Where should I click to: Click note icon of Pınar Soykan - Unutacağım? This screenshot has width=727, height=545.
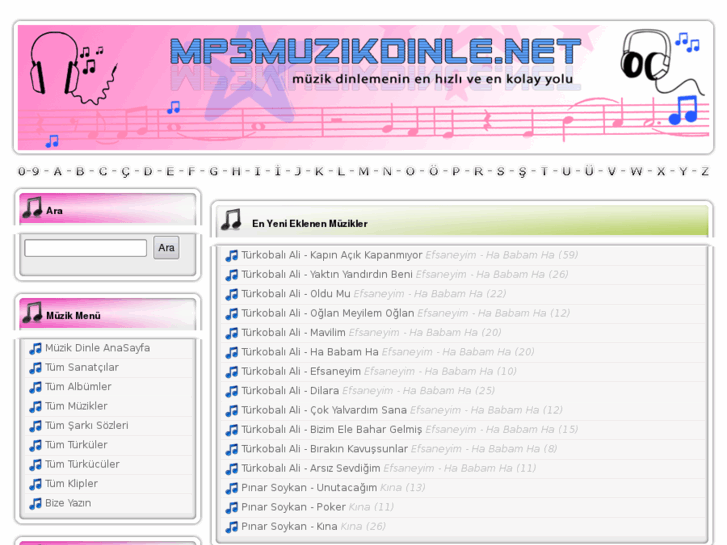231,488
